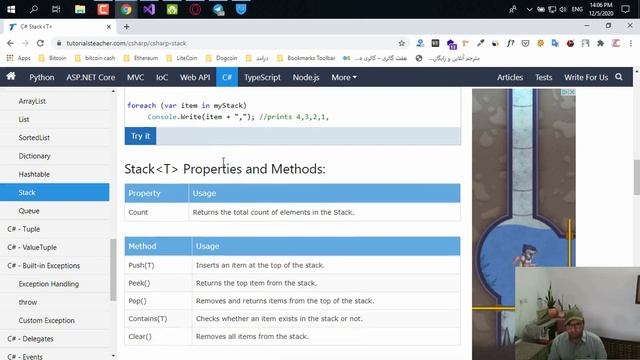Open Task View from the taskbar
This screenshot has width=640, height=360.
click(x=56, y=9)
